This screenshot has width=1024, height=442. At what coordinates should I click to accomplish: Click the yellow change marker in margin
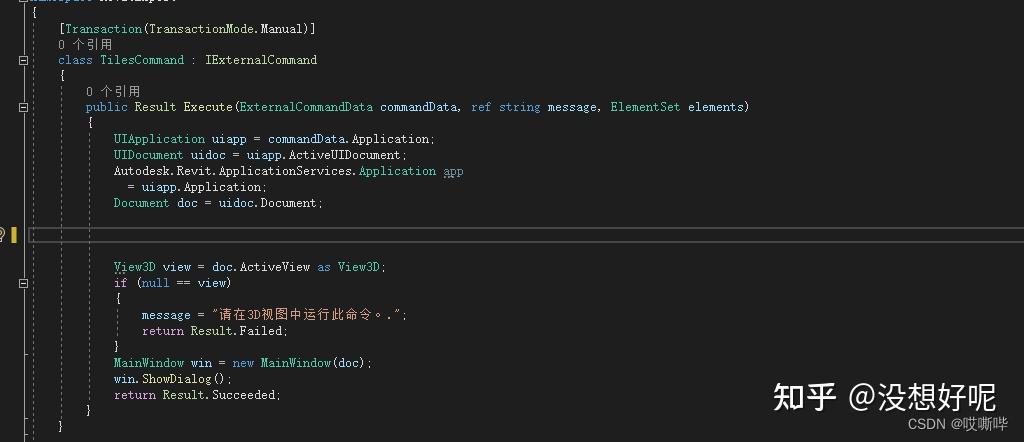pyautogui.click(x=14, y=235)
